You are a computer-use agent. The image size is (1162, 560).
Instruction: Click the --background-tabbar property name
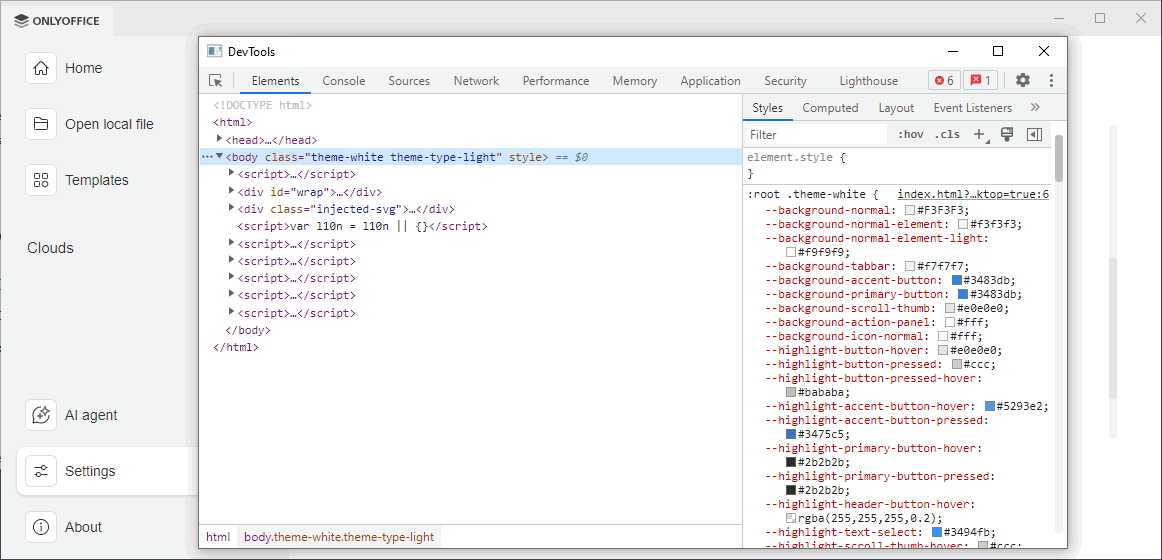tap(828, 266)
